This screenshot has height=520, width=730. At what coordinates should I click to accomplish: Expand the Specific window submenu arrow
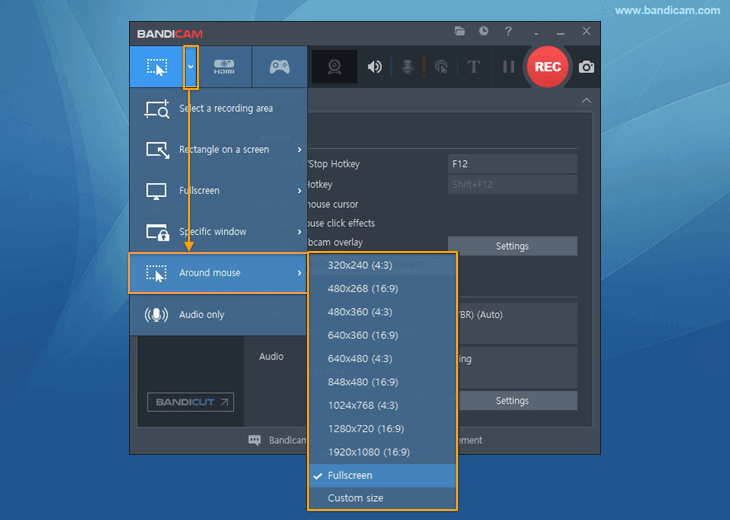pos(299,231)
